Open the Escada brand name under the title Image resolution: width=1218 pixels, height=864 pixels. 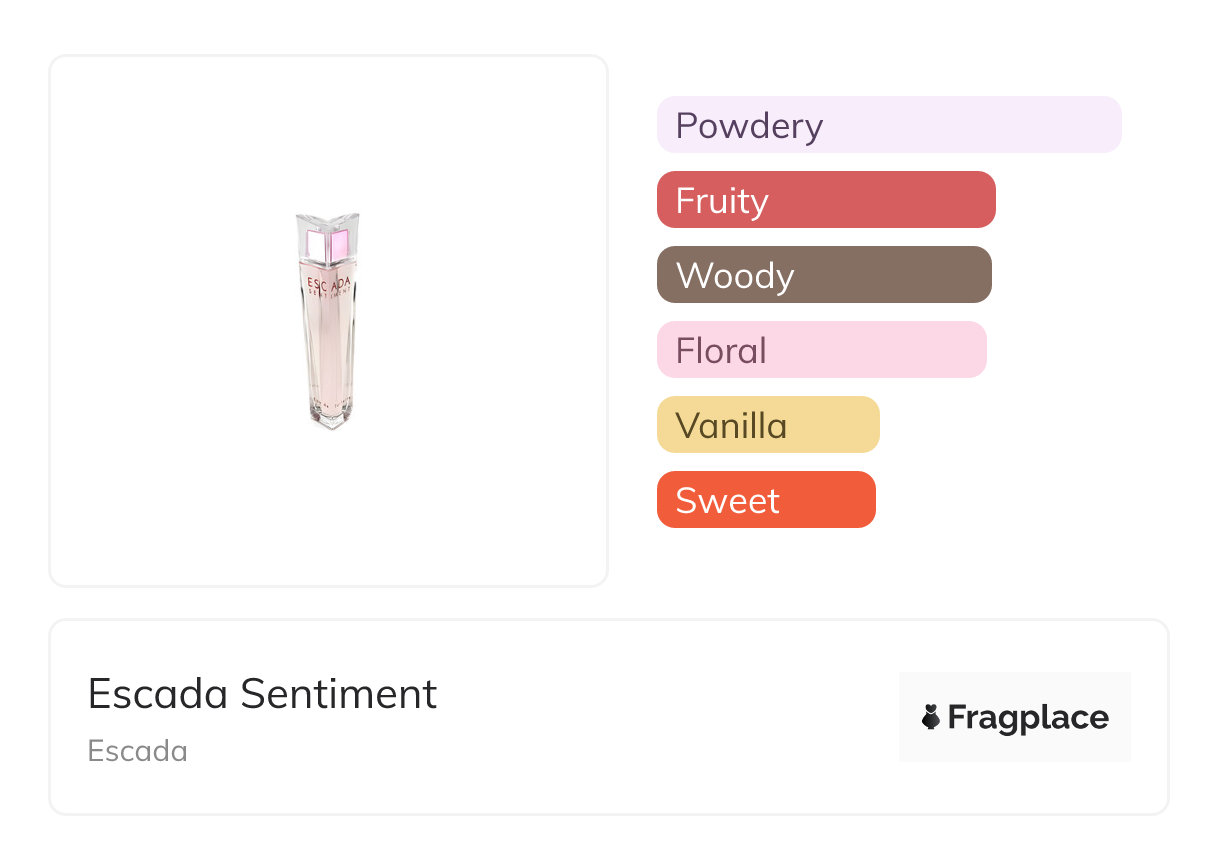tap(137, 751)
